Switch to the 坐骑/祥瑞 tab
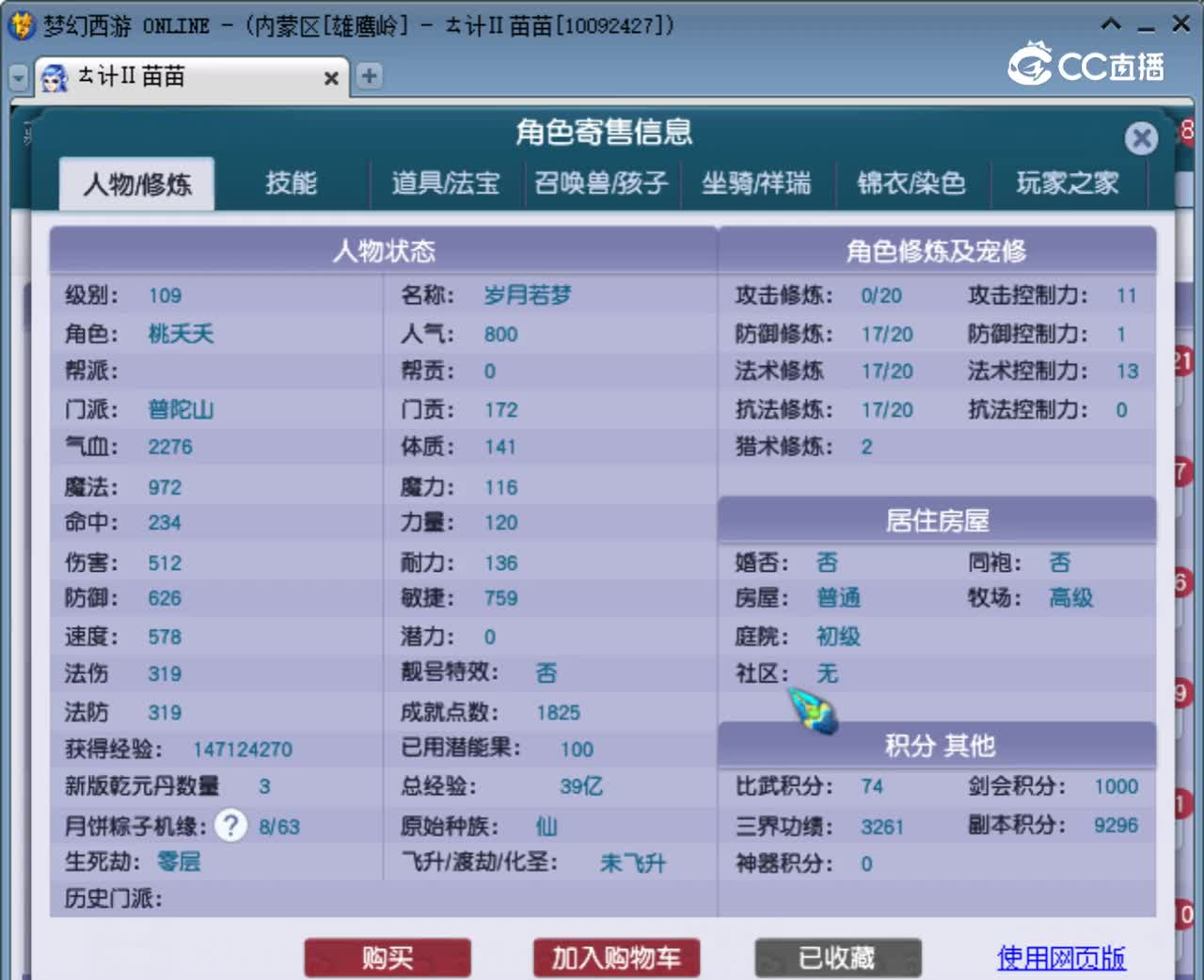This screenshot has height=980, width=1204. coord(756,182)
